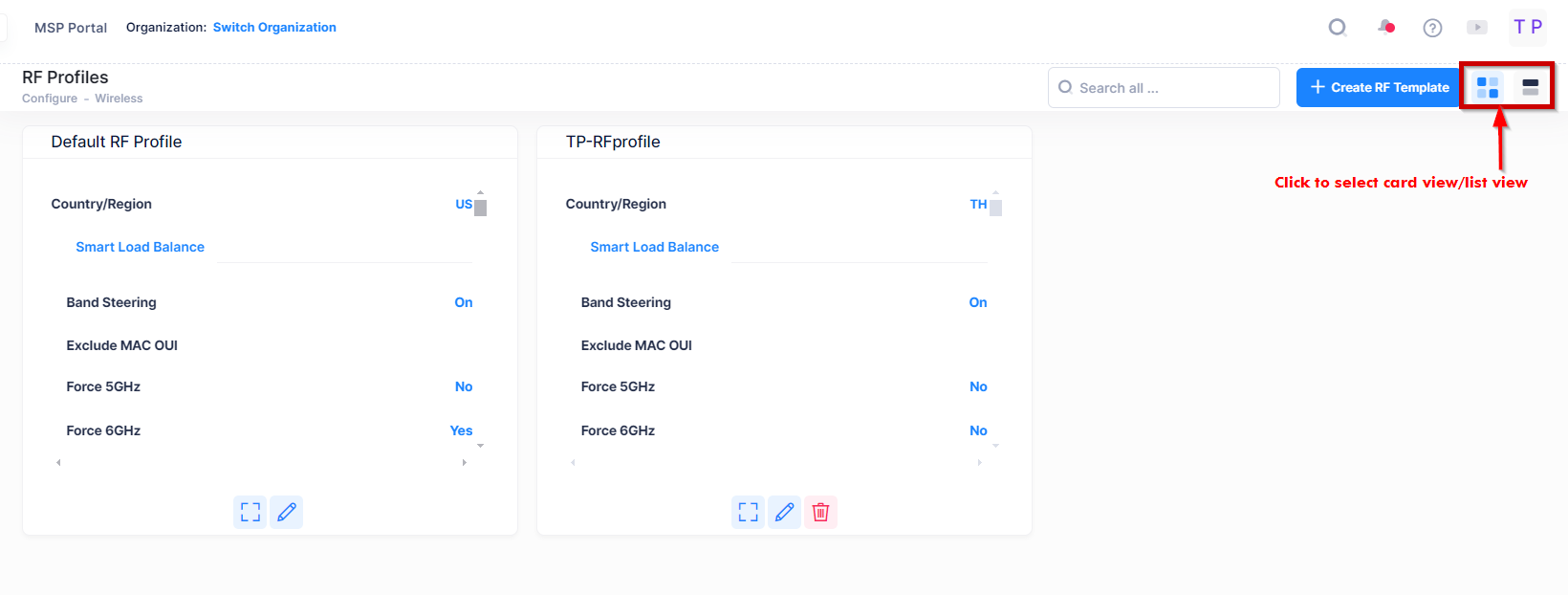Expand more settings under Force 6GHz in Default profile
This screenshot has height=595, width=1568.
coord(481,446)
